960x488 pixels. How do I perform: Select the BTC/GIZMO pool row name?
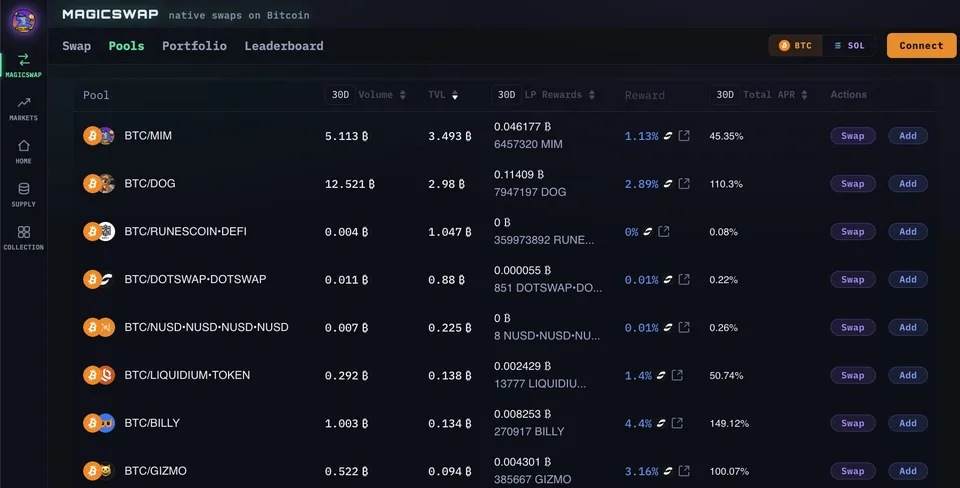156,471
